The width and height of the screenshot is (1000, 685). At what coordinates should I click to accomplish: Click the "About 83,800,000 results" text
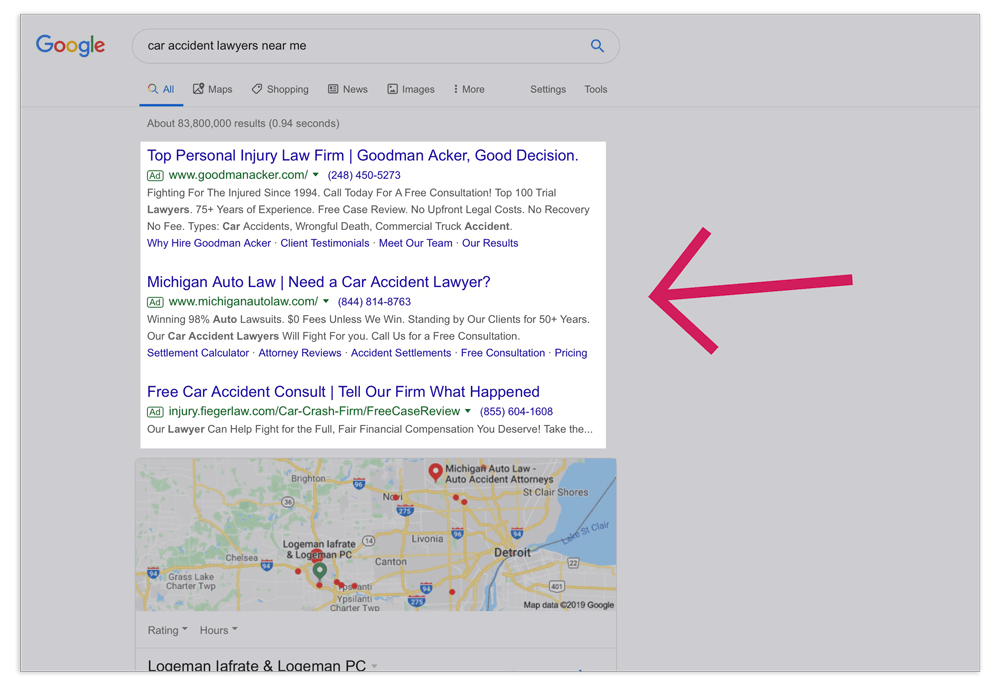coord(206,123)
